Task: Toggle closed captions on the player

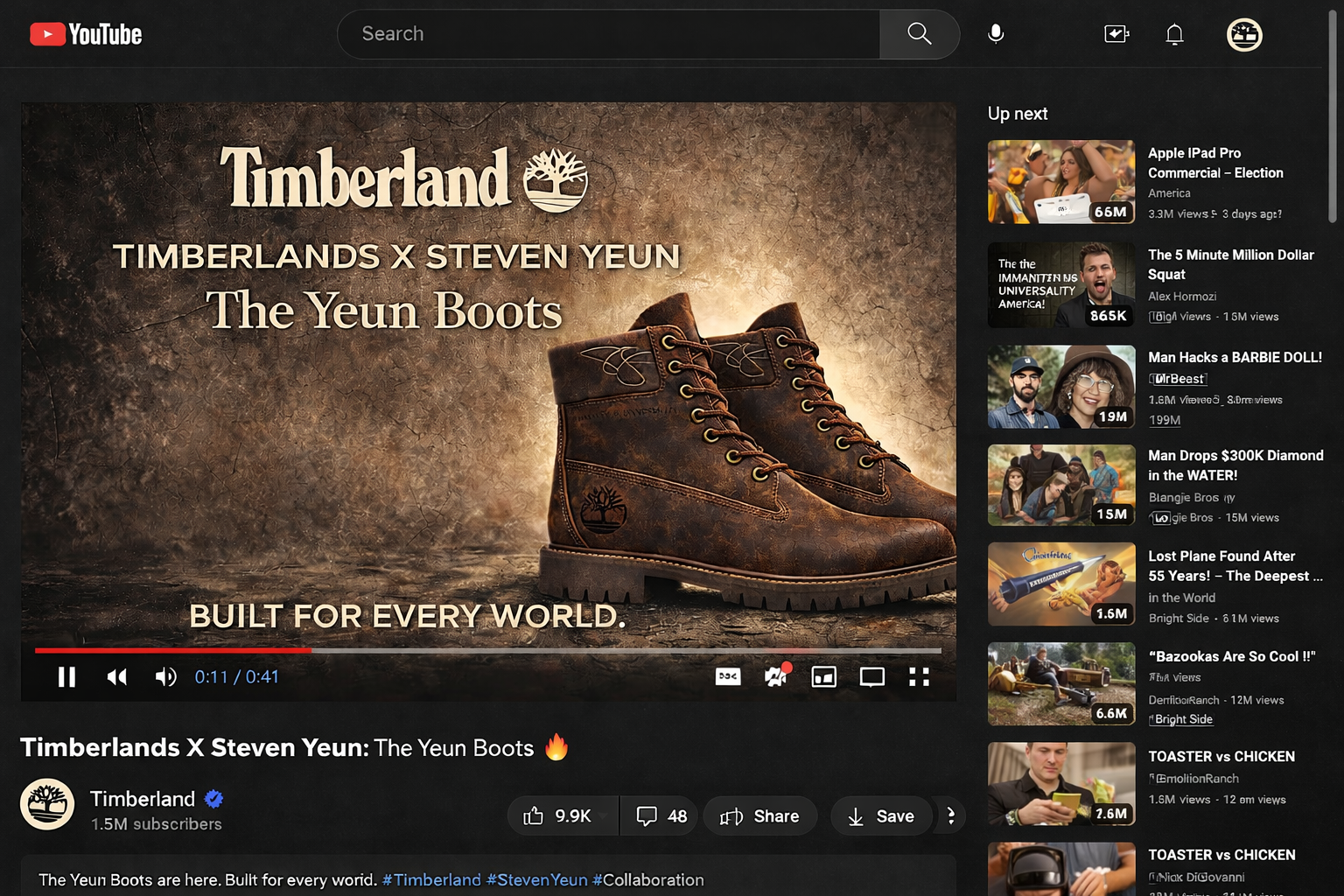Action: (x=728, y=676)
